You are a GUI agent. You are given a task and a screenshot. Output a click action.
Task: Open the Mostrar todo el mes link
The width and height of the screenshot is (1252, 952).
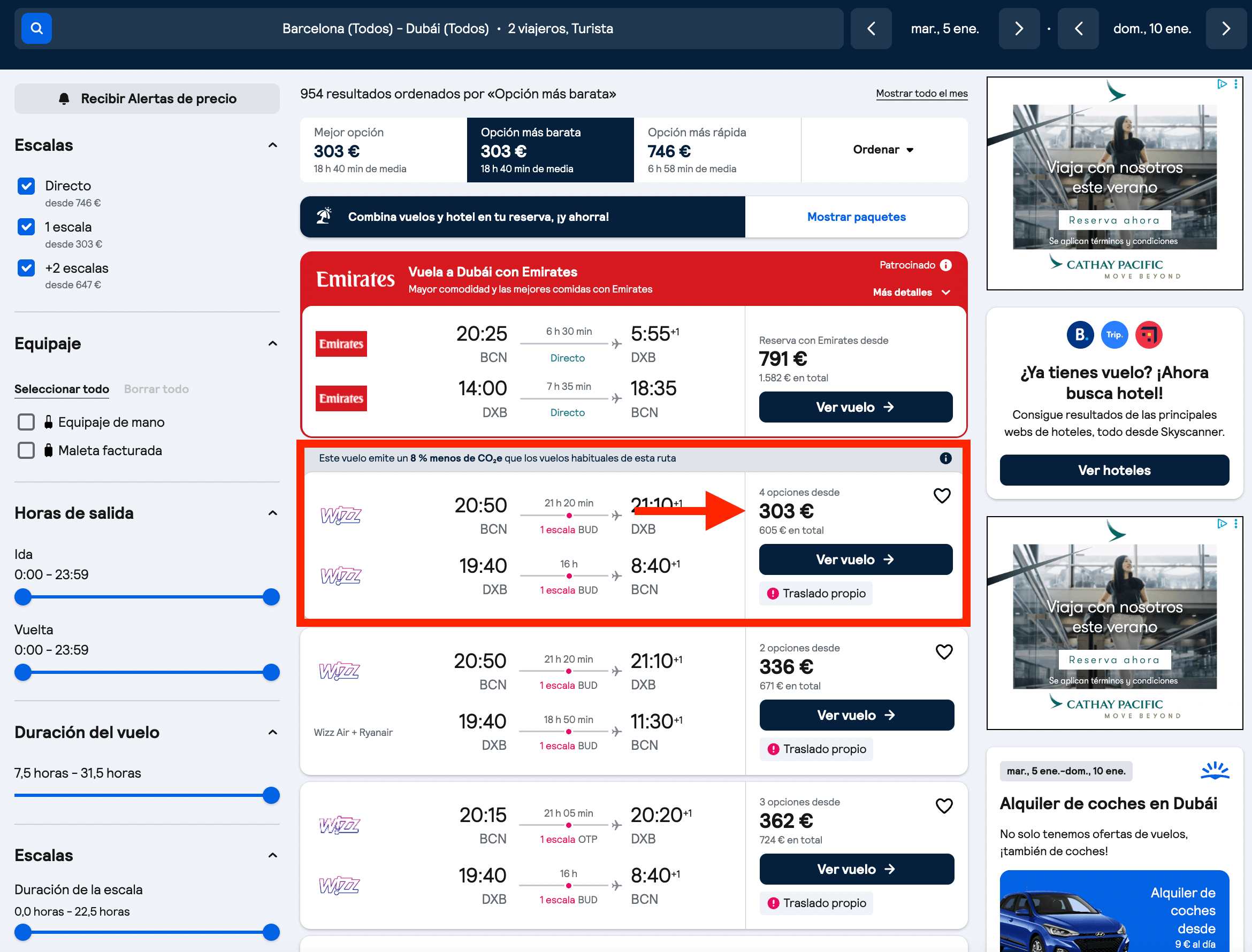(x=921, y=94)
